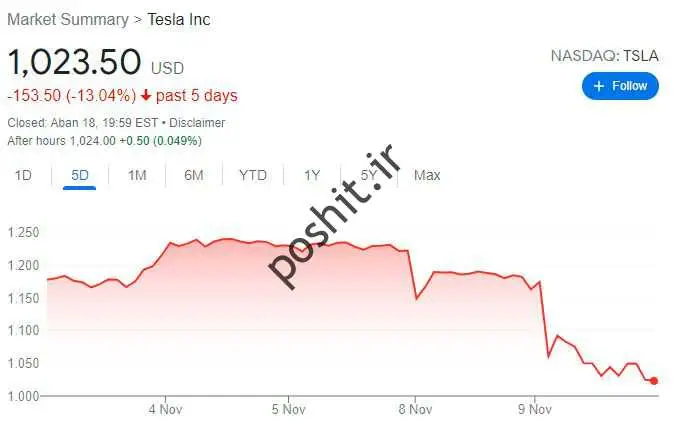Select the 1D time range tab
The height and width of the screenshot is (428, 676).
[x=23, y=175]
